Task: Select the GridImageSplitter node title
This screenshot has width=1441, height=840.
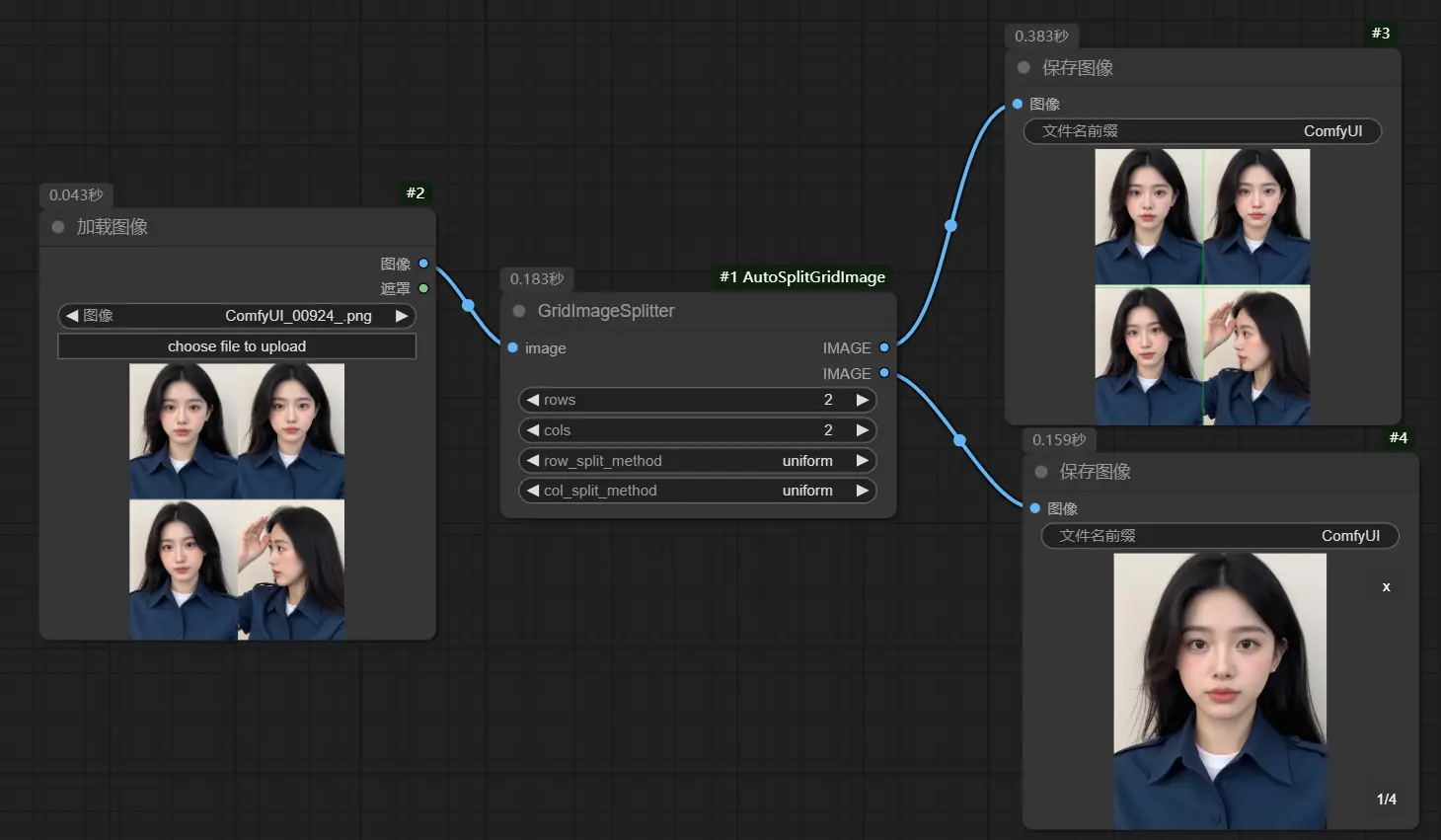Action: coord(606,311)
